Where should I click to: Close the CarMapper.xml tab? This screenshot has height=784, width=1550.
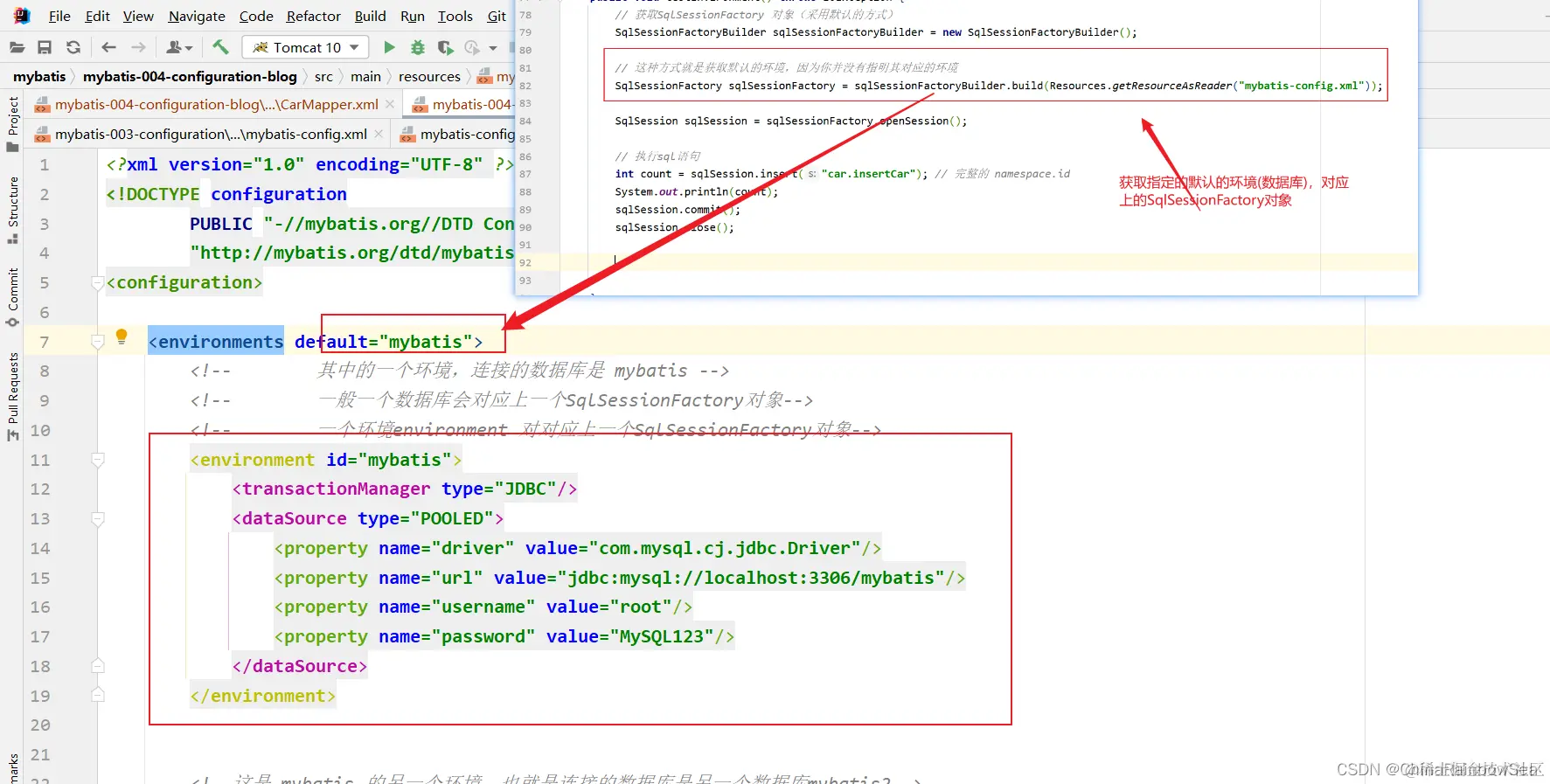(390, 104)
